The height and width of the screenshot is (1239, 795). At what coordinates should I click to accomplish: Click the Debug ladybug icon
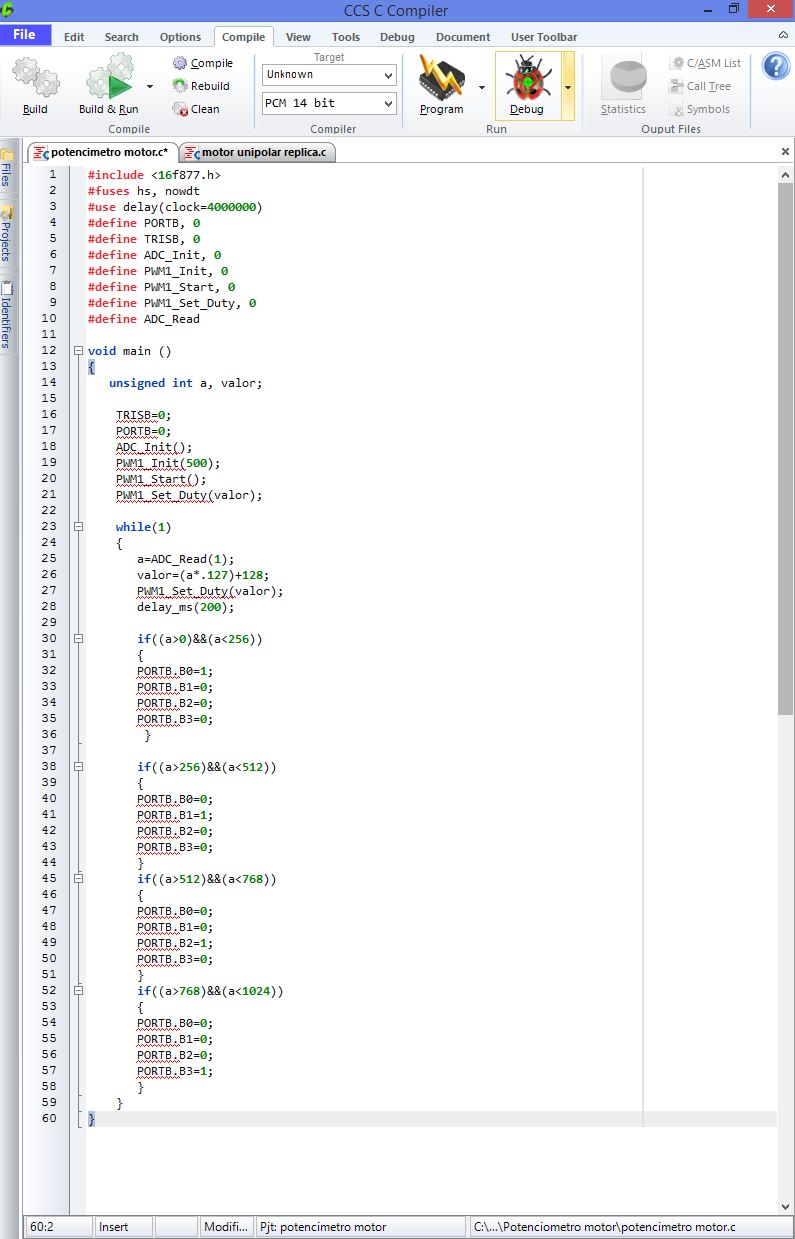(527, 78)
